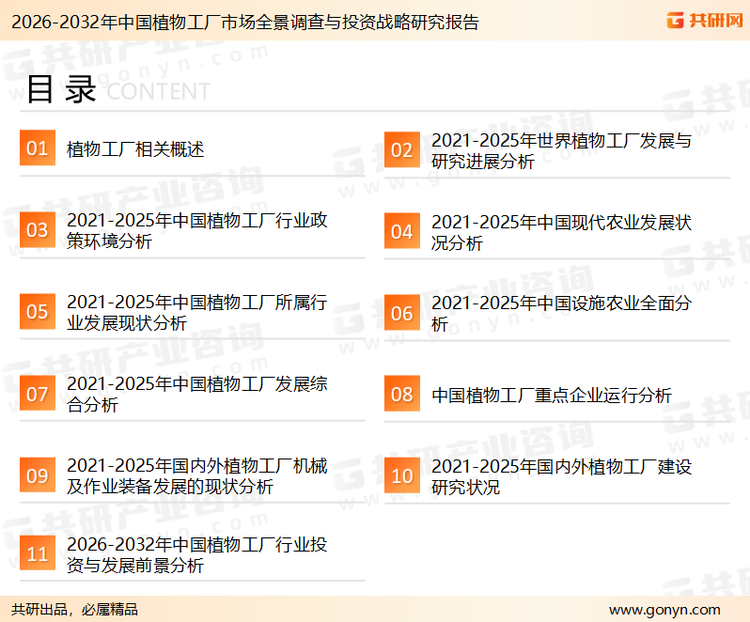Screen dimensions: 750x622
Task: Click the orange 02 number badge
Action: click(402, 150)
